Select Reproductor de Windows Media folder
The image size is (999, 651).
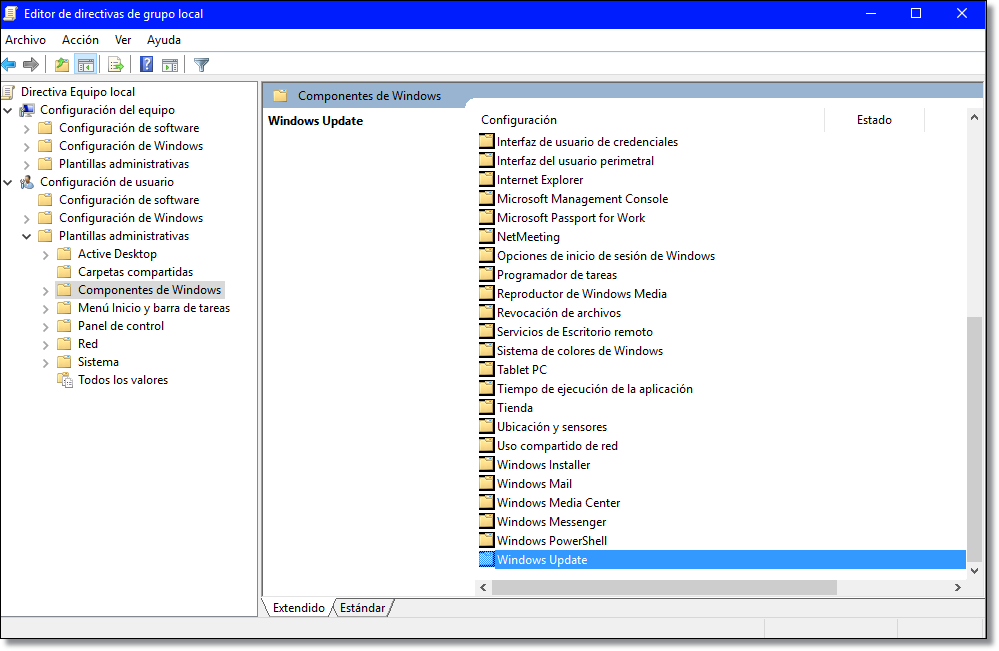click(x=582, y=294)
